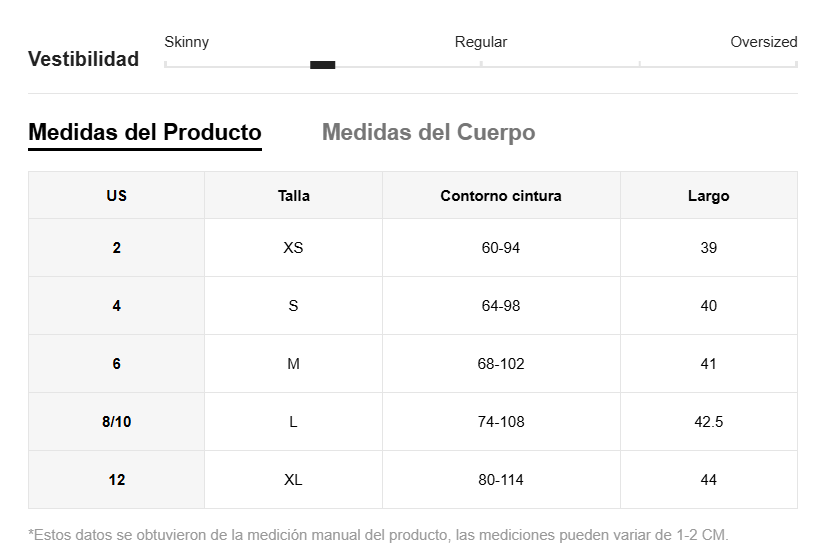Click the Skinny fit label
Viewport: 822px width, 560px height.
(186, 42)
